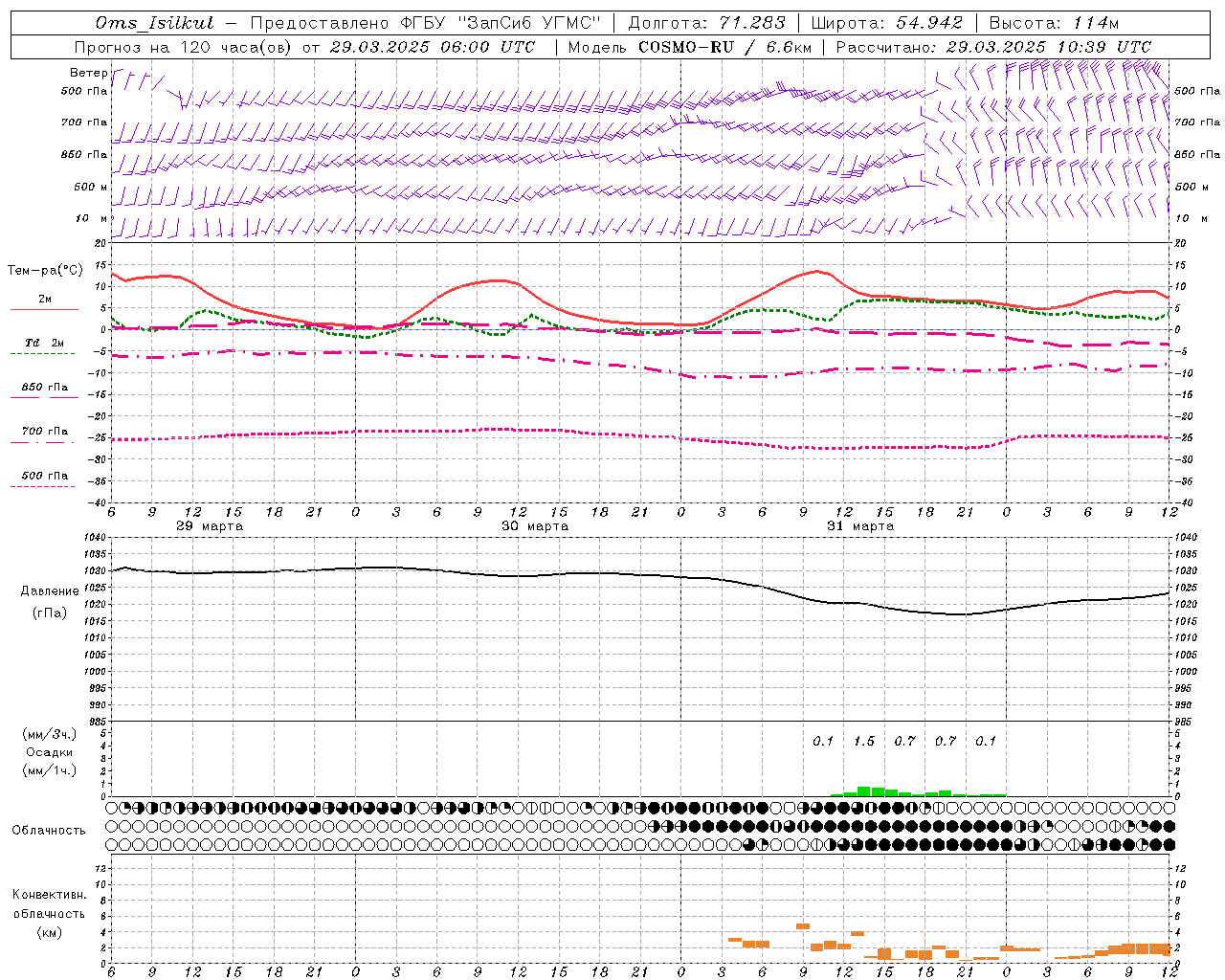This screenshot has width=1225, height=980.
Task: Click the Конвективн. panel label
Action: (x=50, y=895)
